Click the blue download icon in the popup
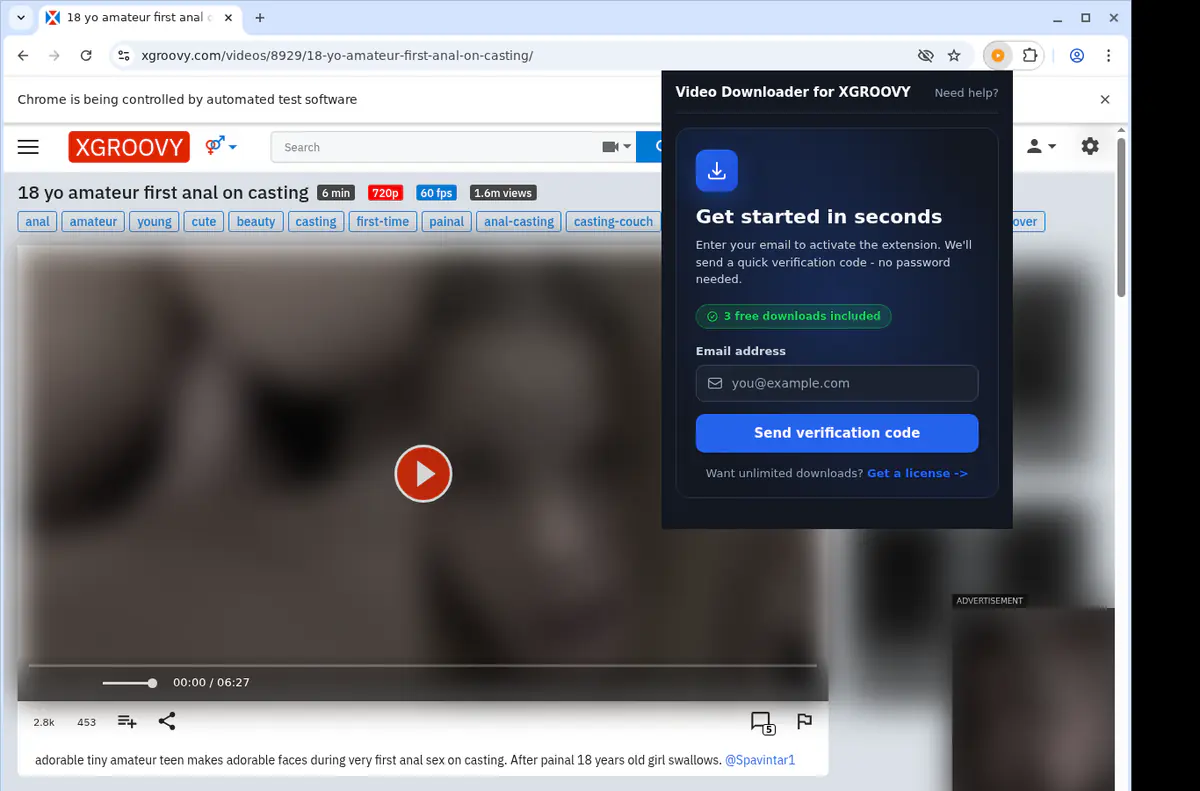The width and height of the screenshot is (1200, 791). coord(717,171)
